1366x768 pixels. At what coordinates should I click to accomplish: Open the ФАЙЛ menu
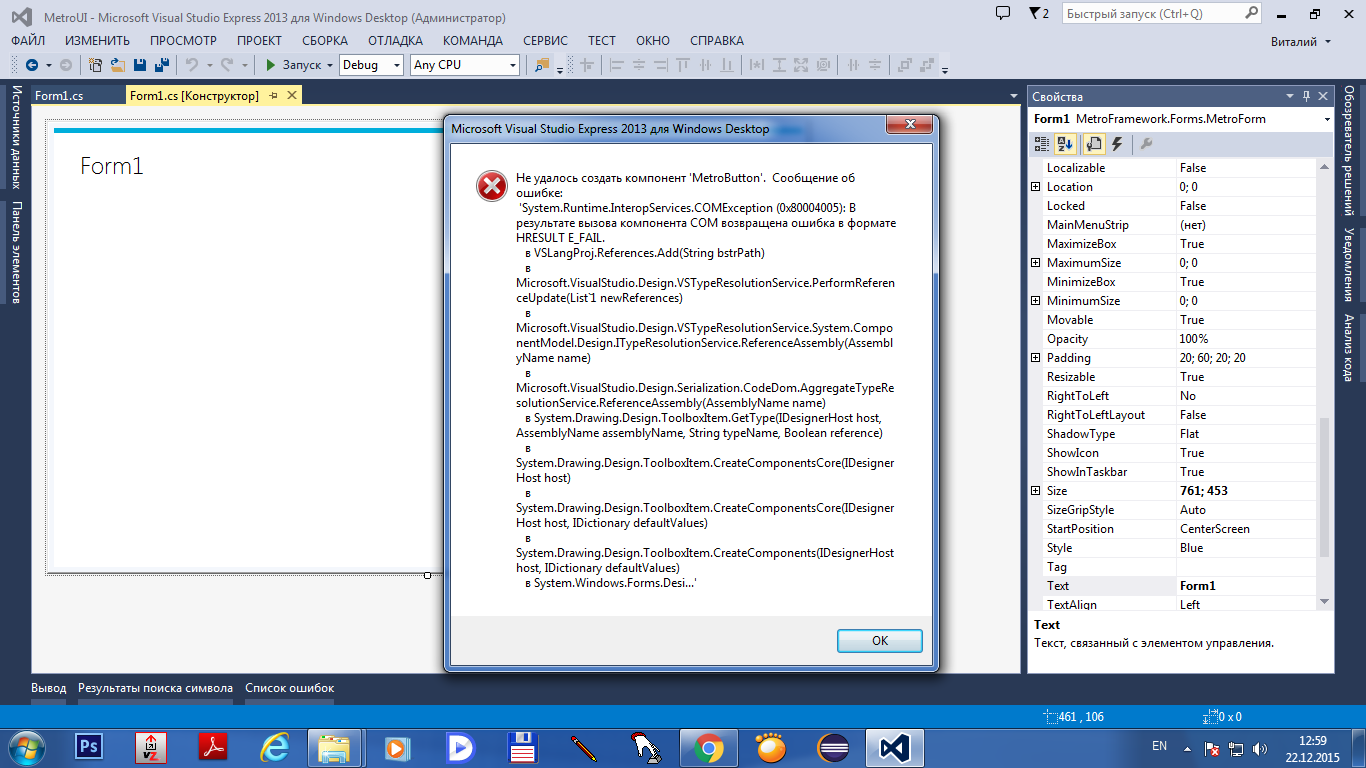(x=28, y=41)
